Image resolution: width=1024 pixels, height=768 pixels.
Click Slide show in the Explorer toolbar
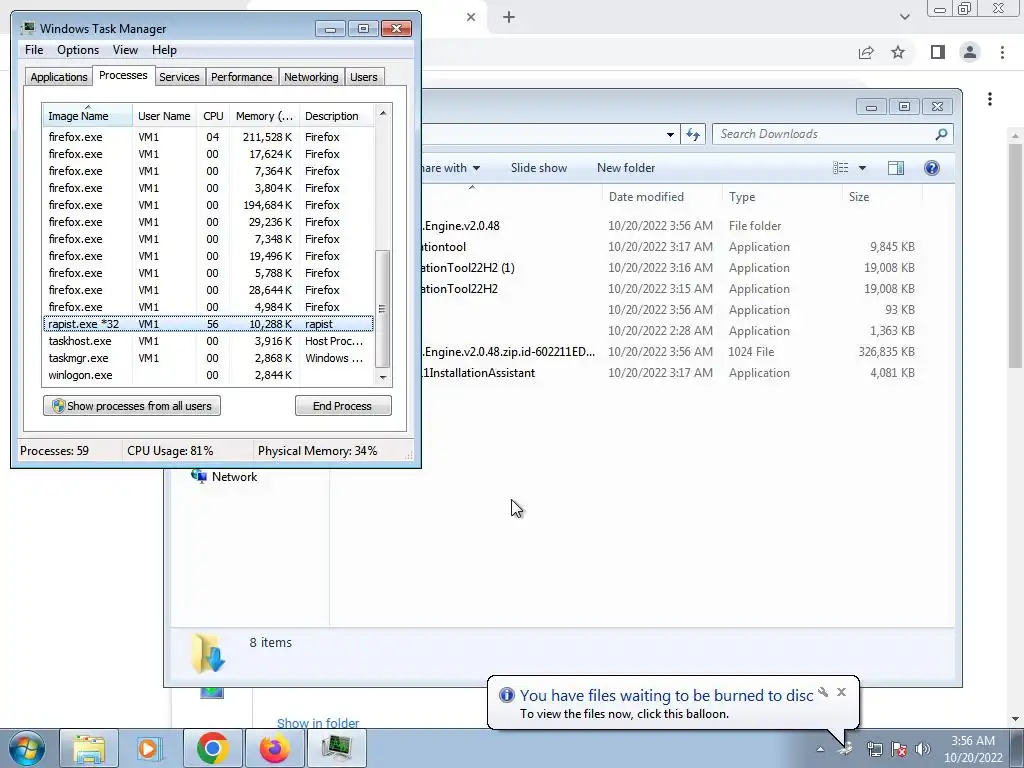point(539,168)
